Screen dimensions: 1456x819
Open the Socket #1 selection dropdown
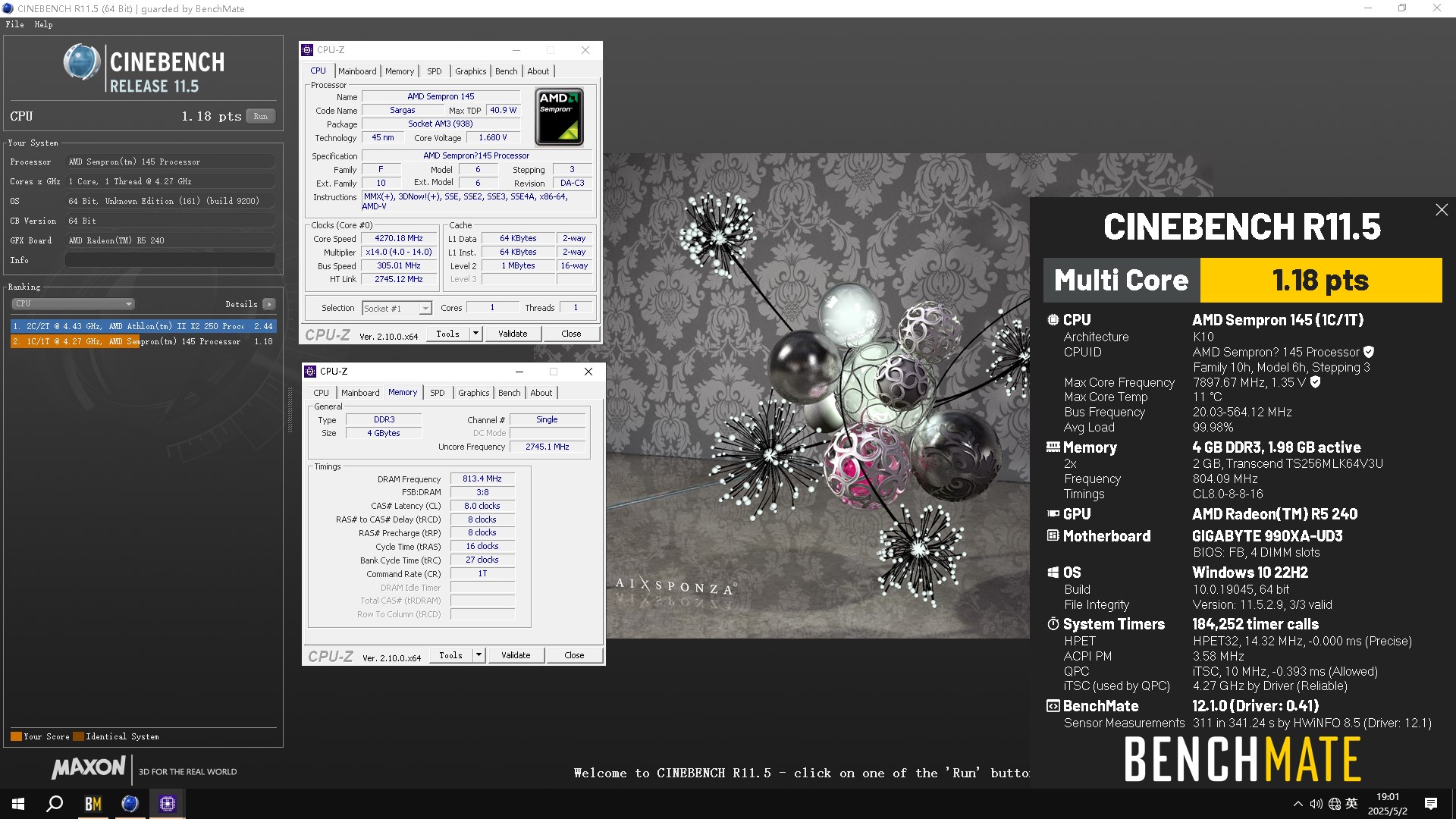coord(397,308)
